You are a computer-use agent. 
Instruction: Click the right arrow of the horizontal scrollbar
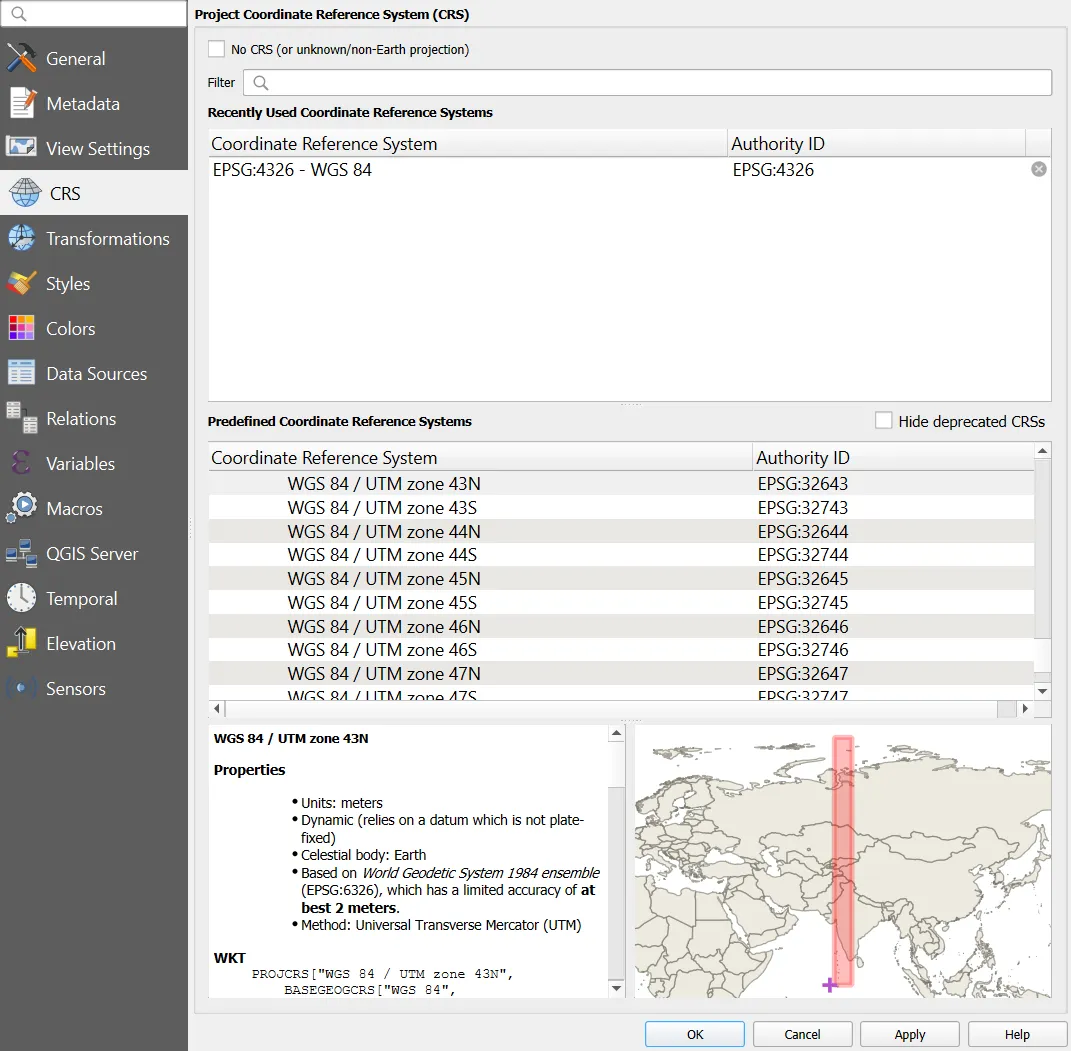[x=1025, y=709]
